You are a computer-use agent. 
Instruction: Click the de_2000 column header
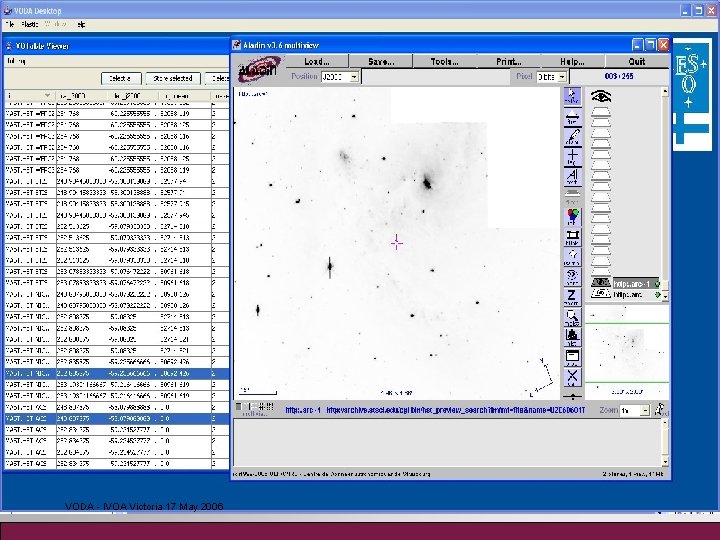tap(134, 96)
